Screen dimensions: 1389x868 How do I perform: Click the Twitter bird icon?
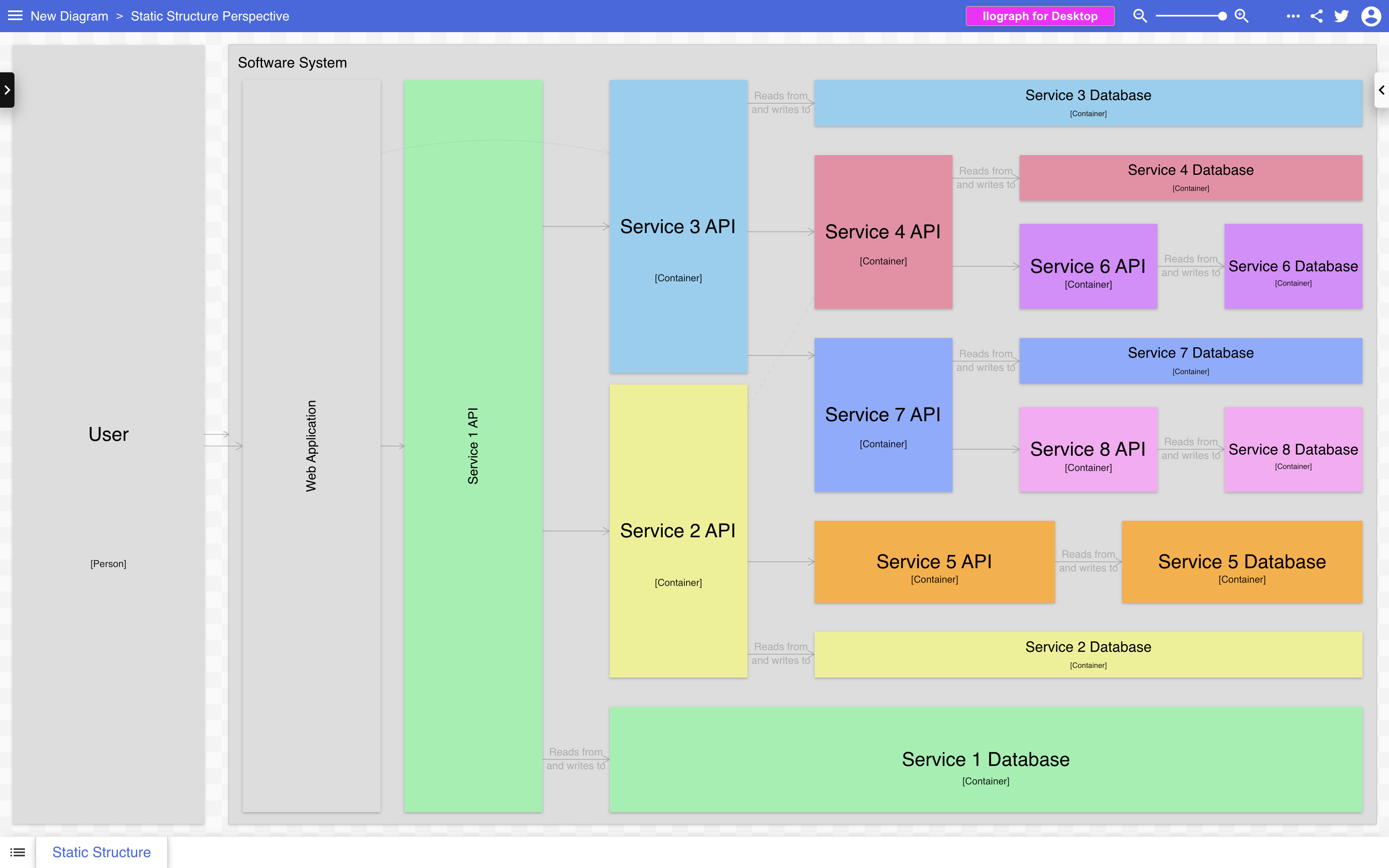tap(1341, 16)
